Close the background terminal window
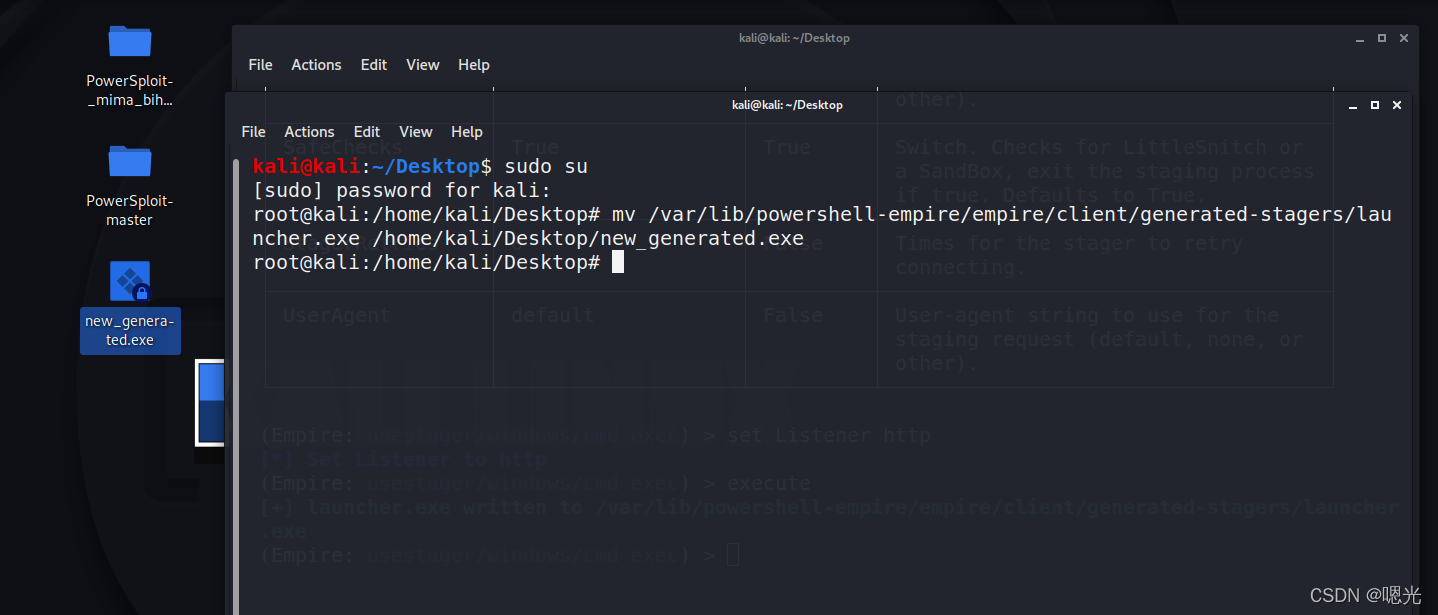Image resolution: width=1438 pixels, height=615 pixels. tap(1404, 38)
